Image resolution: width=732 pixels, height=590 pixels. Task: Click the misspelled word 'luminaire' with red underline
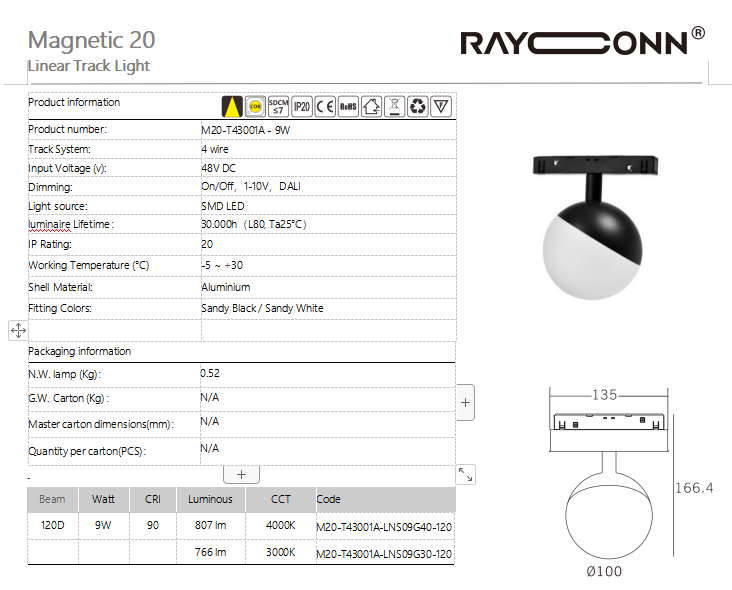pos(49,225)
